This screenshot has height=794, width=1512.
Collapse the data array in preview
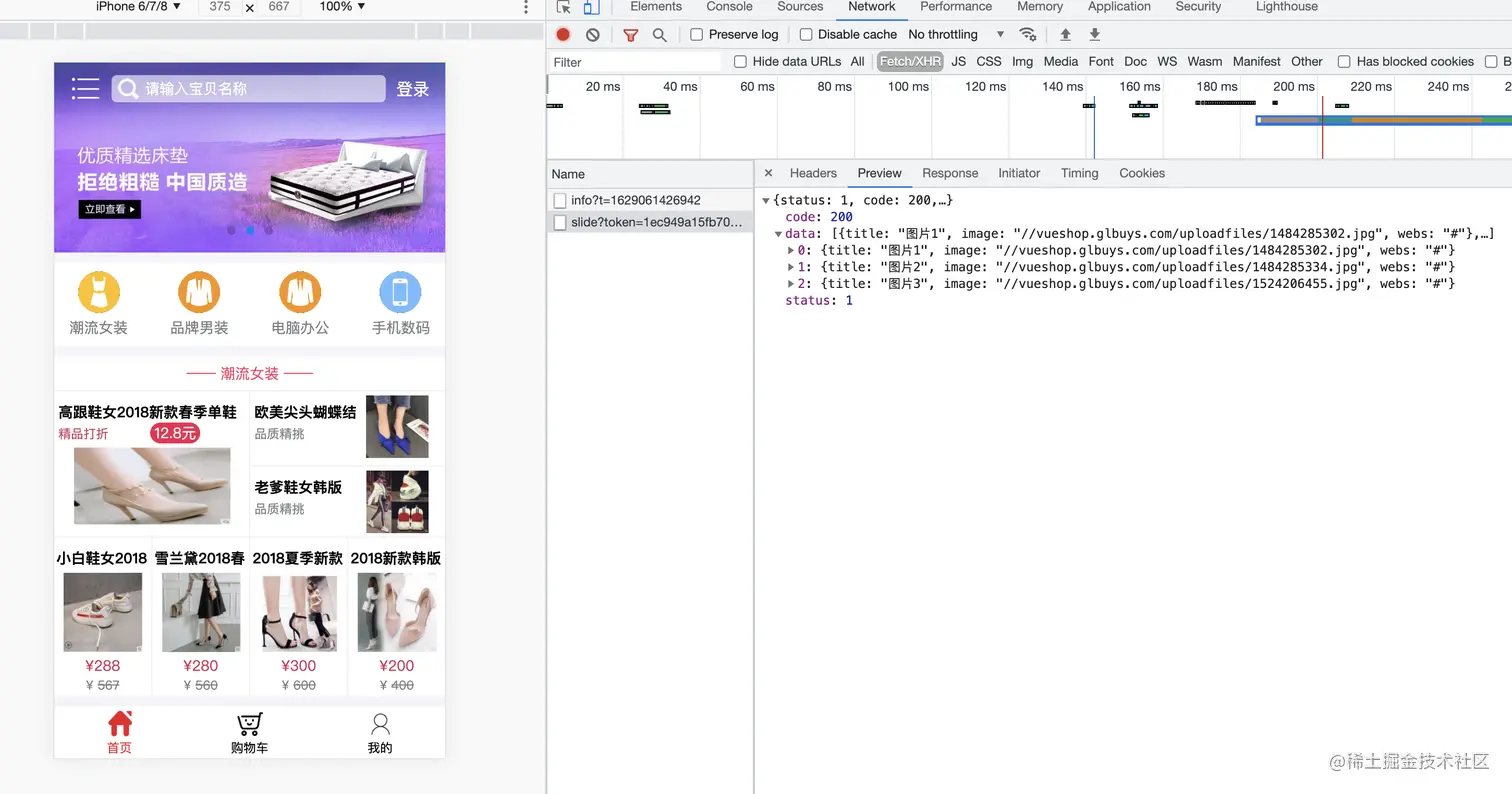(x=778, y=234)
